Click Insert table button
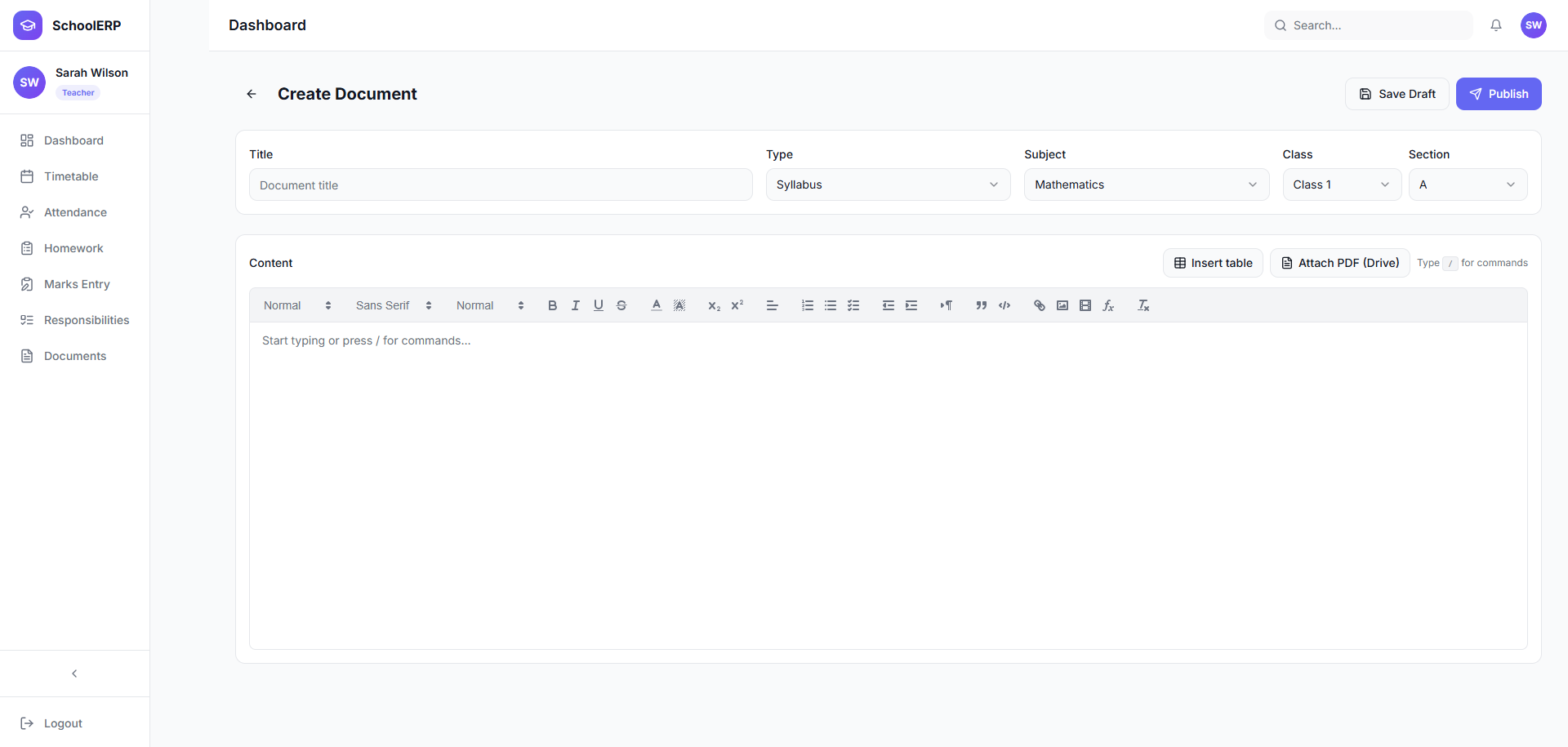1568x747 pixels. [1213, 263]
